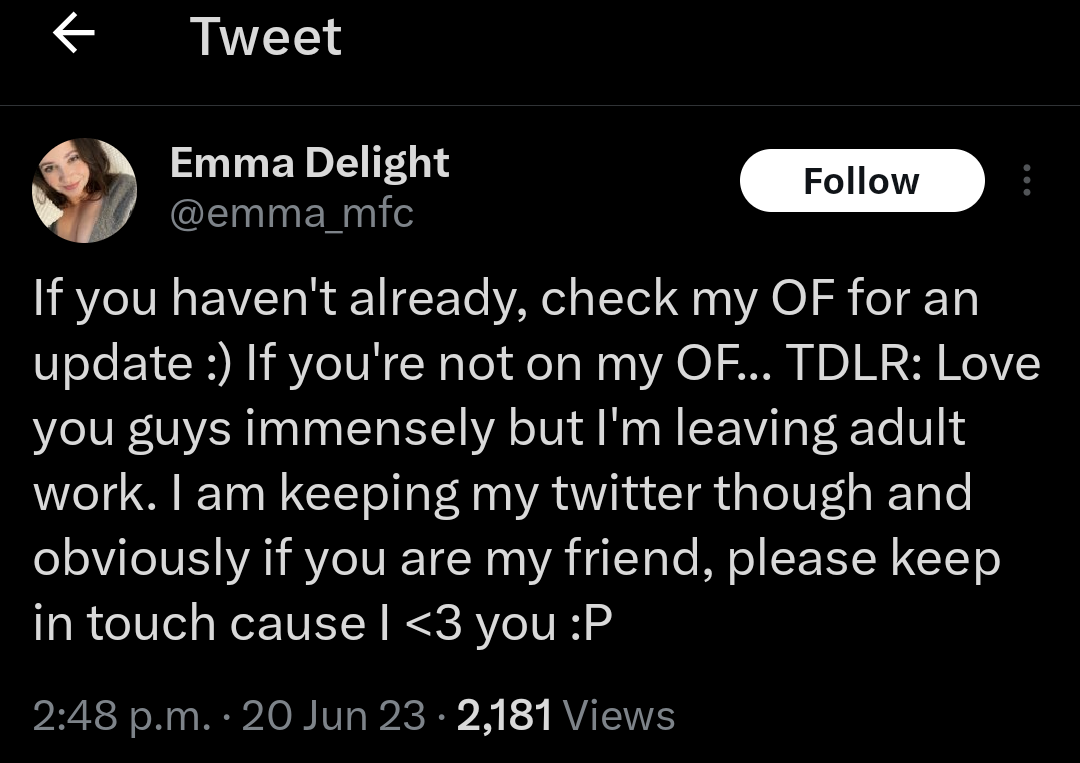This screenshot has width=1080, height=763.
Task: Click the Tweet header title
Action: (x=265, y=37)
